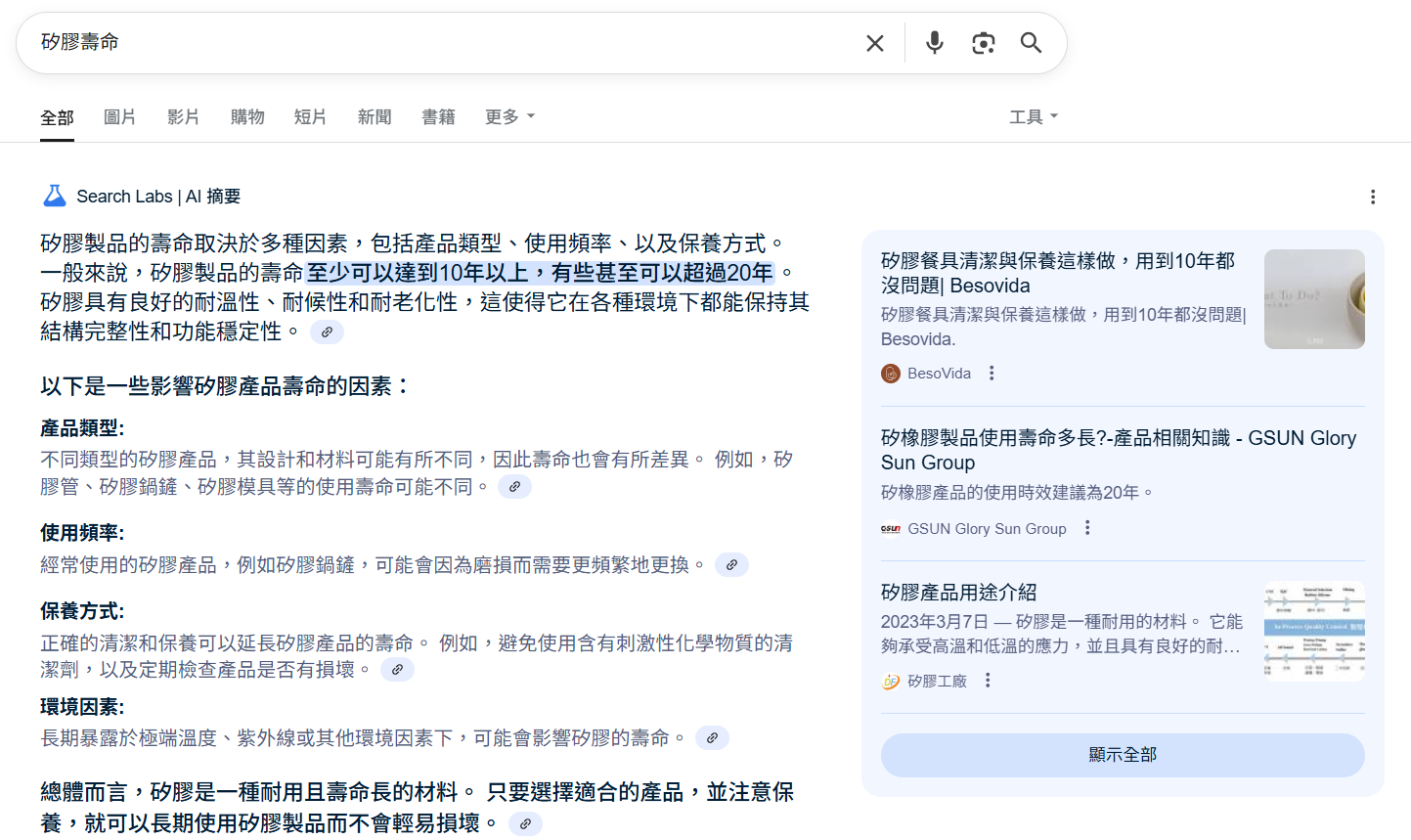
Task: Click the 使用頻率: subheading
Action: 82,533
